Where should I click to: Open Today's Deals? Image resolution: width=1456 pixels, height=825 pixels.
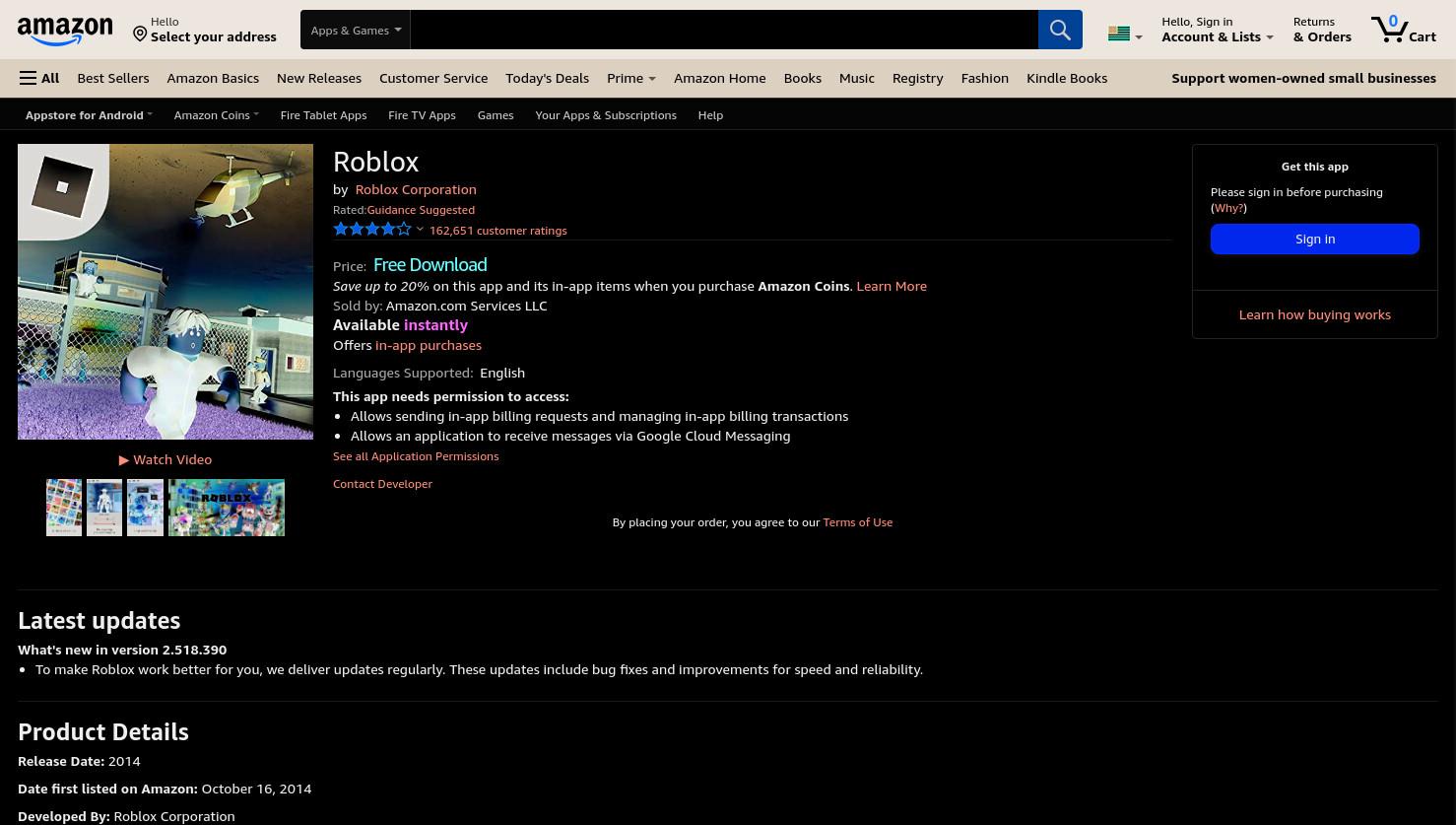coord(547,78)
